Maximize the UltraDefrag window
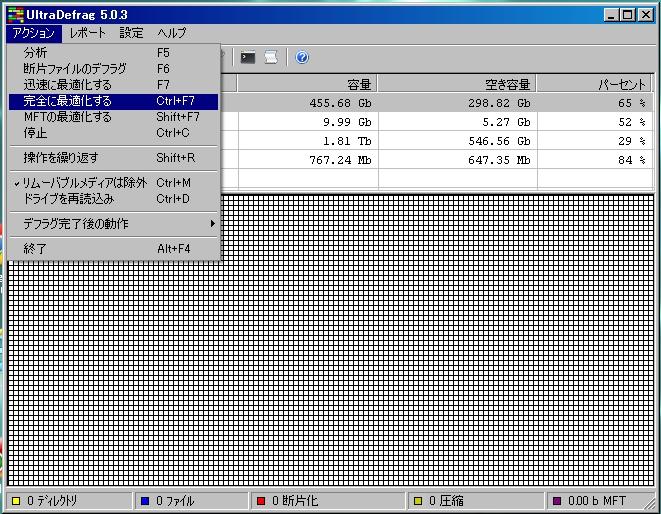The width and height of the screenshot is (661, 514). click(628, 15)
